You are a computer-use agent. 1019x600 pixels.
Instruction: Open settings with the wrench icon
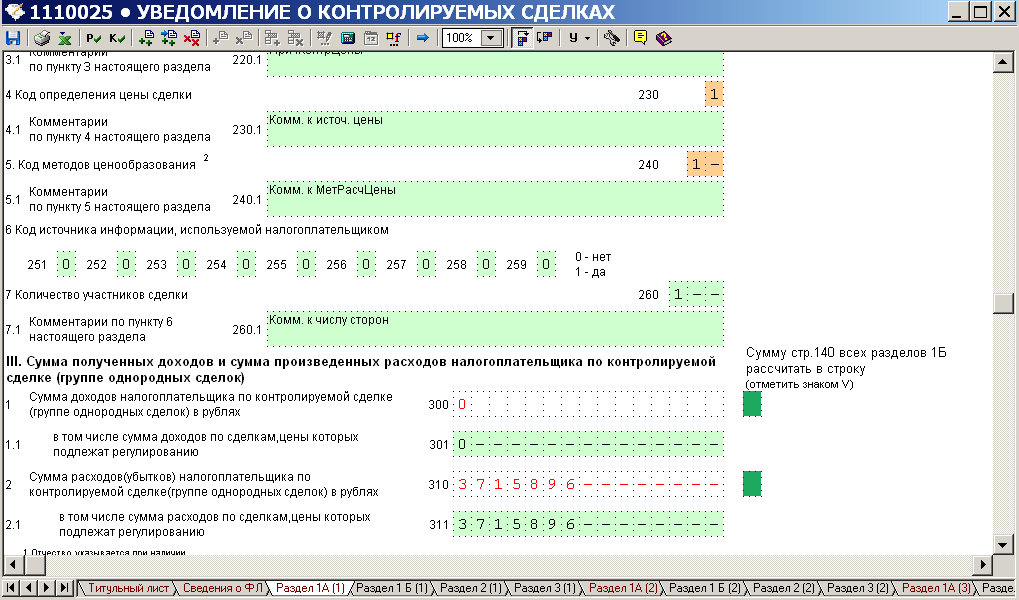(612, 38)
